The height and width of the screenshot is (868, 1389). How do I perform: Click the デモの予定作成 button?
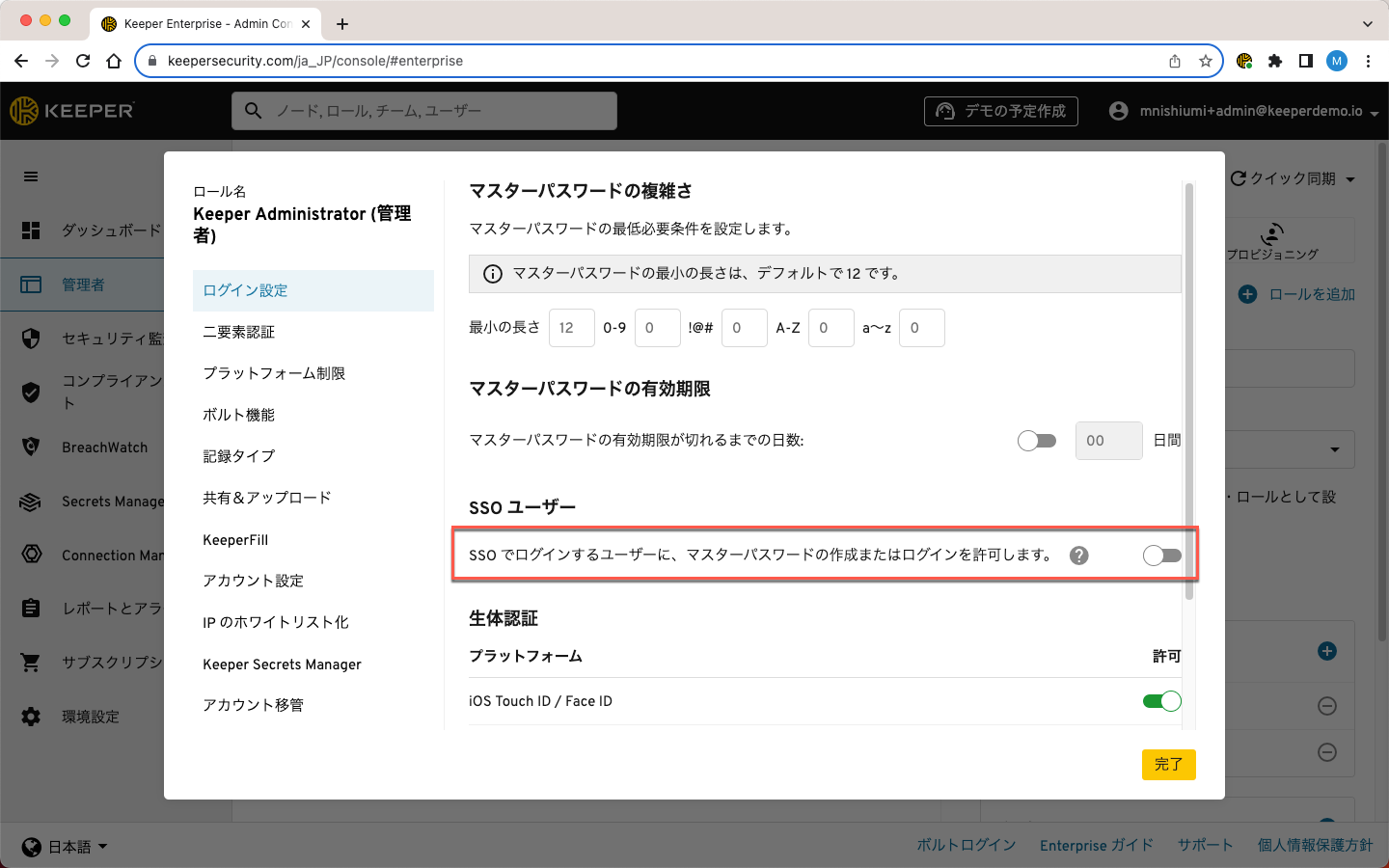(1000, 111)
